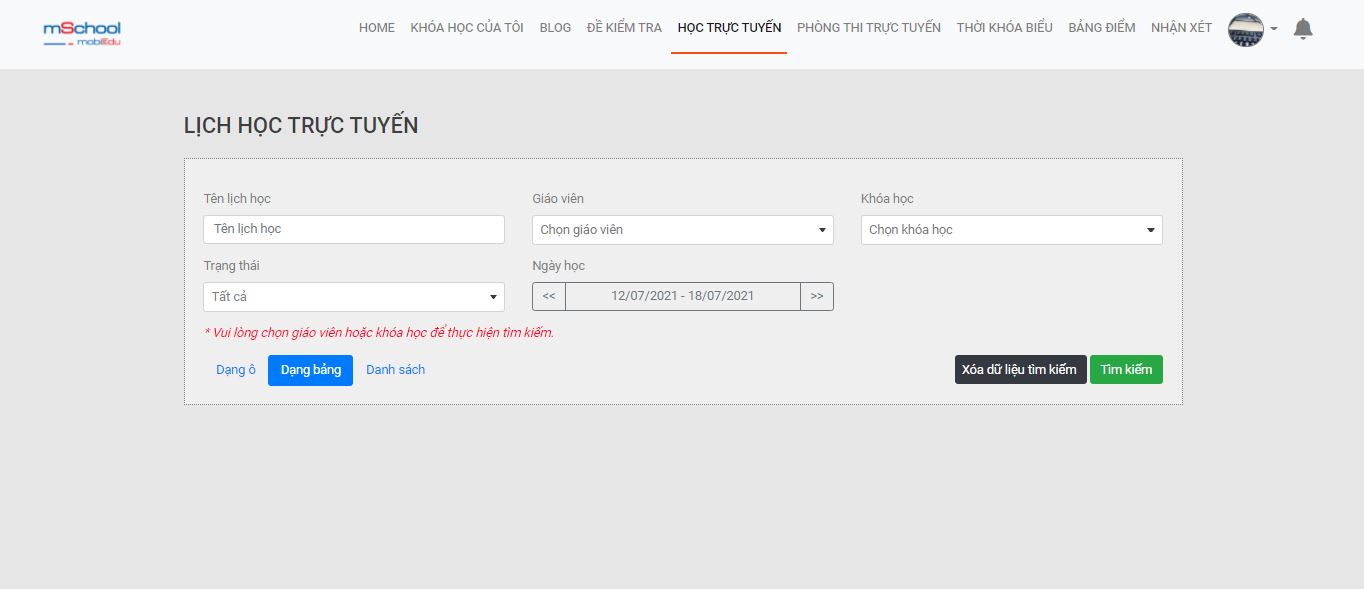Expand the user profile dropdown caret
The height and width of the screenshot is (589, 1364).
coord(1274,29)
